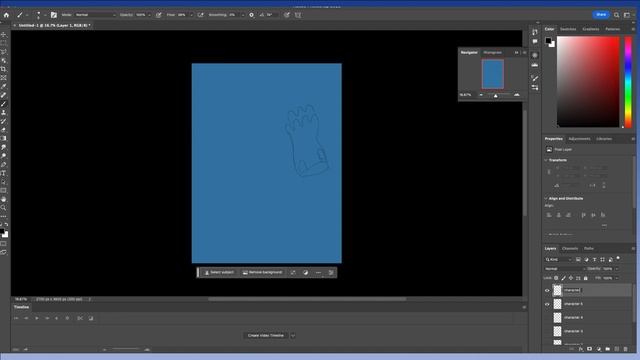The height and width of the screenshot is (360, 640).
Task: Create new adjustment layer icon
Action: pos(598,349)
